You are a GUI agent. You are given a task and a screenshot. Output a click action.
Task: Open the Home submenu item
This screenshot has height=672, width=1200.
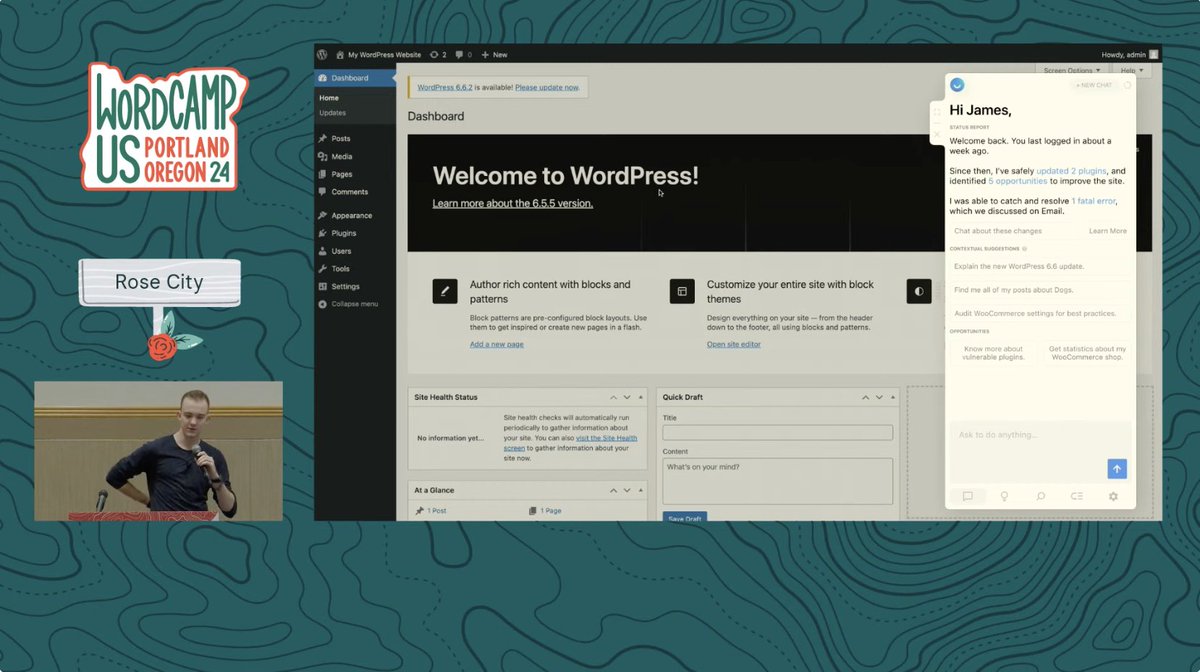click(329, 98)
